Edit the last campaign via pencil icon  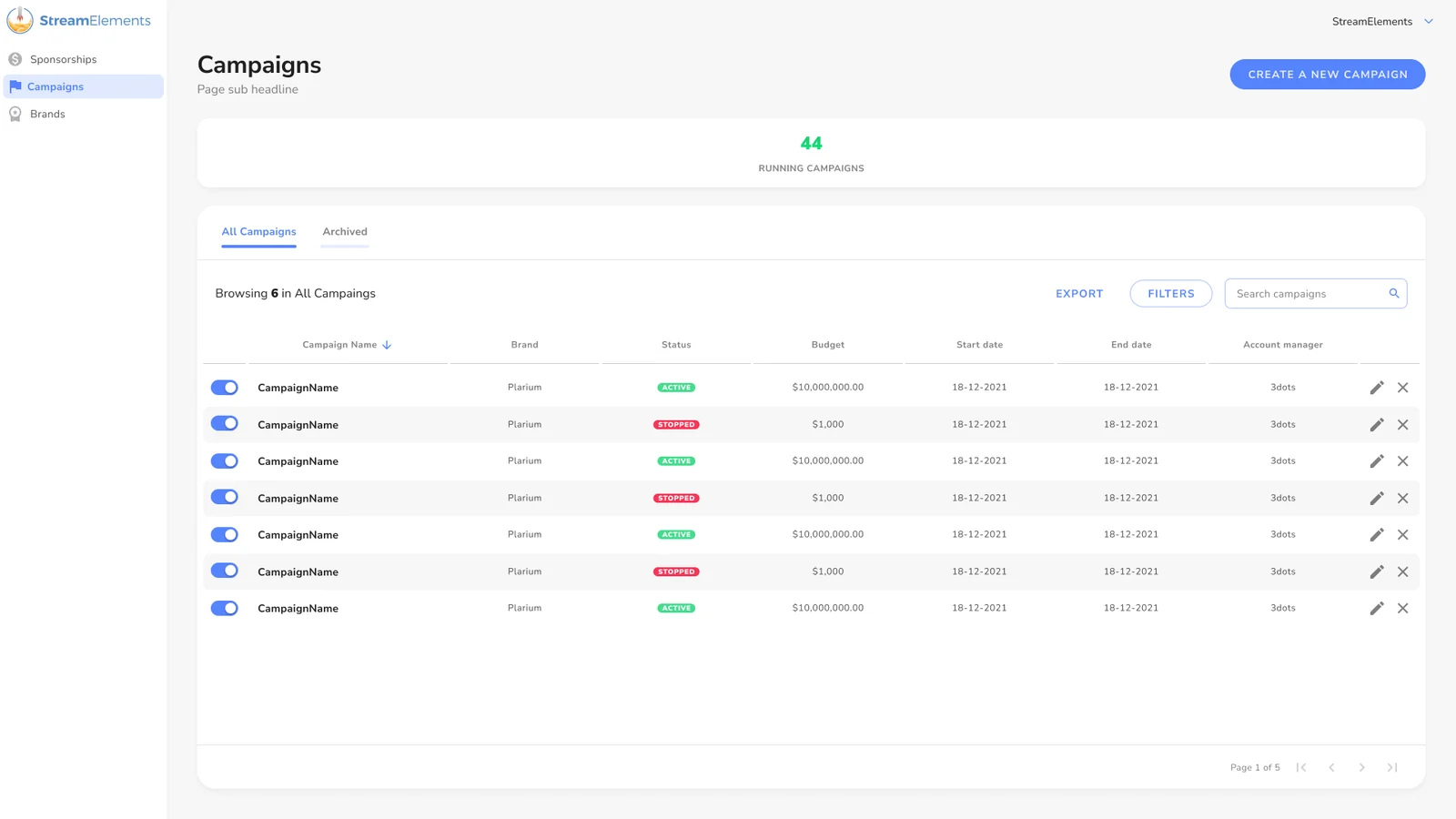1377,609
